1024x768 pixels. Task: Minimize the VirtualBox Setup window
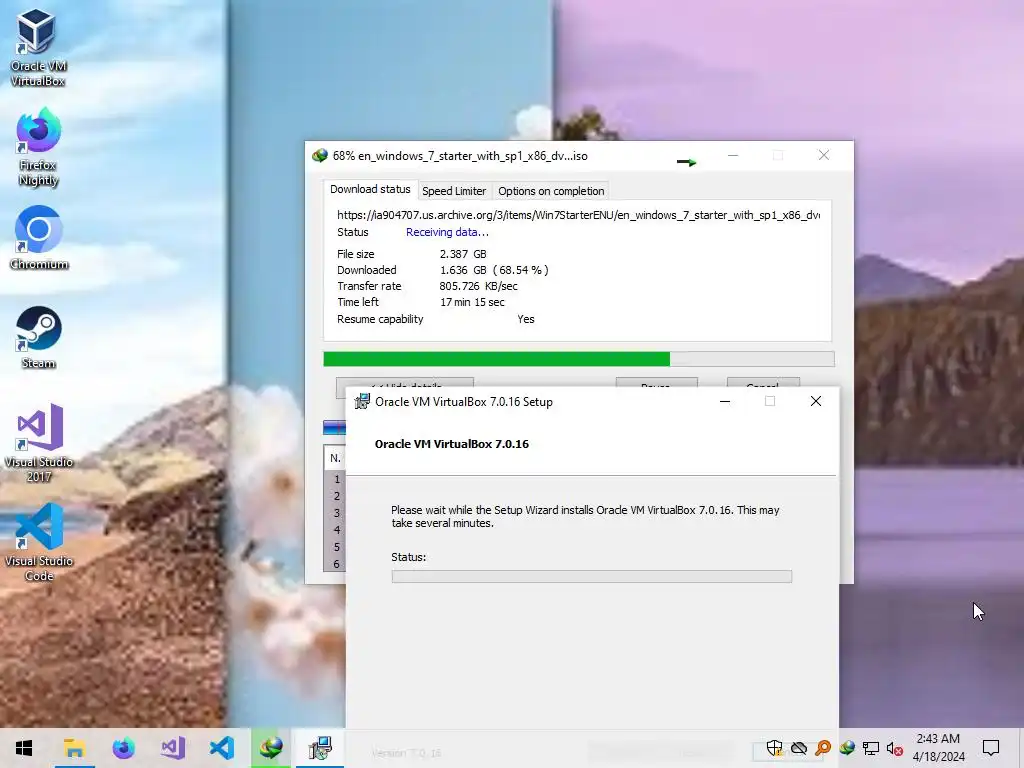click(725, 401)
